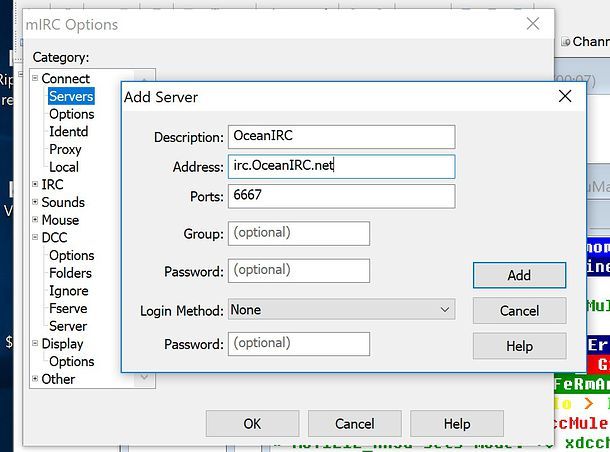Viewport: 610px width, 452px height.
Task: Expand the Sounds category tree node
Action: click(35, 202)
